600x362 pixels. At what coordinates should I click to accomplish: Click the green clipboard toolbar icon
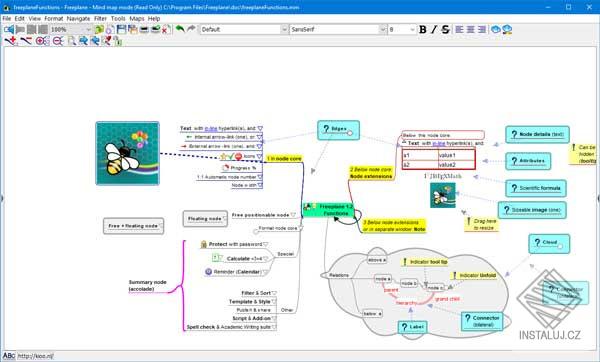[117, 41]
